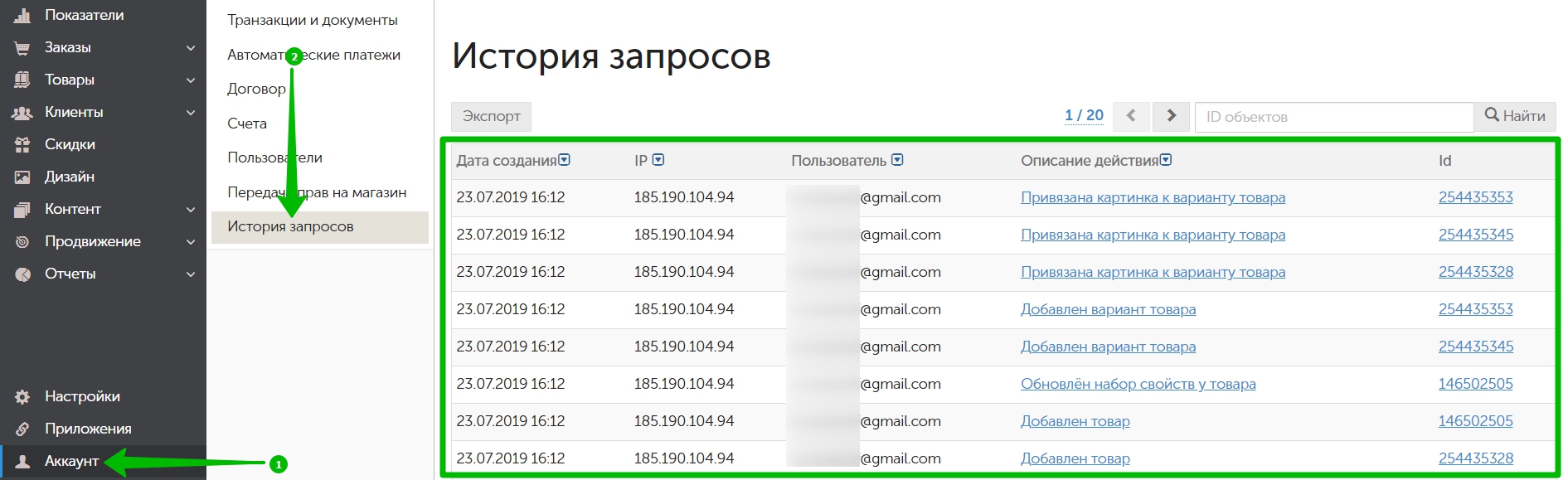Focus the ID объектов search field
Viewport: 1568px width, 480px height.
[x=1334, y=116]
